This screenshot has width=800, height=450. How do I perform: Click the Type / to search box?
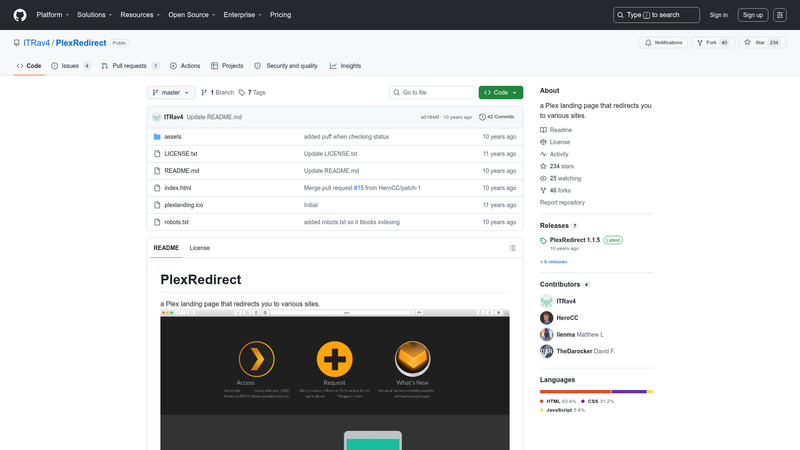tap(656, 15)
